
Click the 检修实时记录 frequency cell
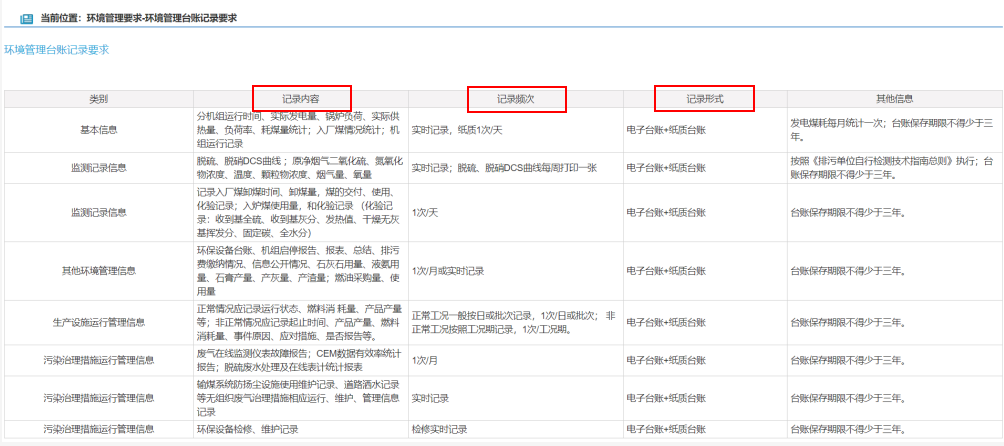(439, 429)
